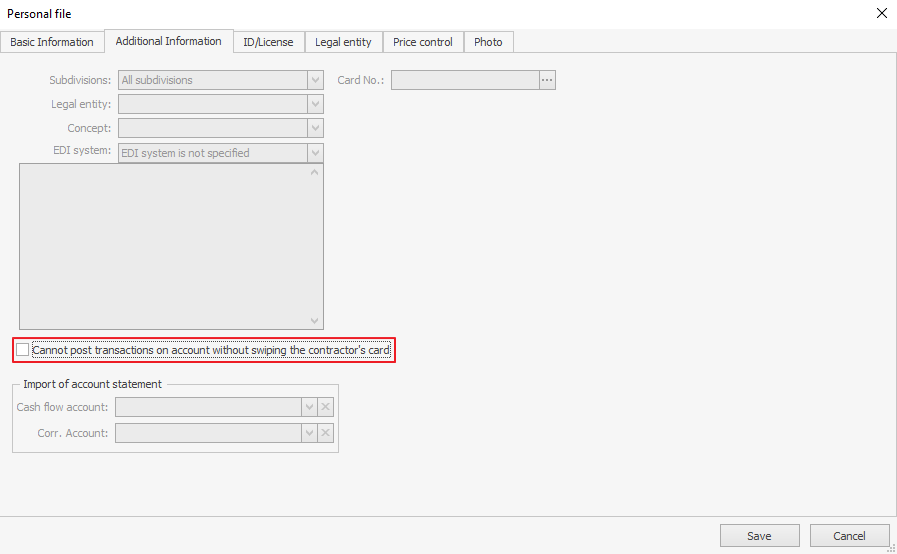Open the Corr. Account dropdown arrow
Viewport: 897px width, 554px height.
(309, 433)
